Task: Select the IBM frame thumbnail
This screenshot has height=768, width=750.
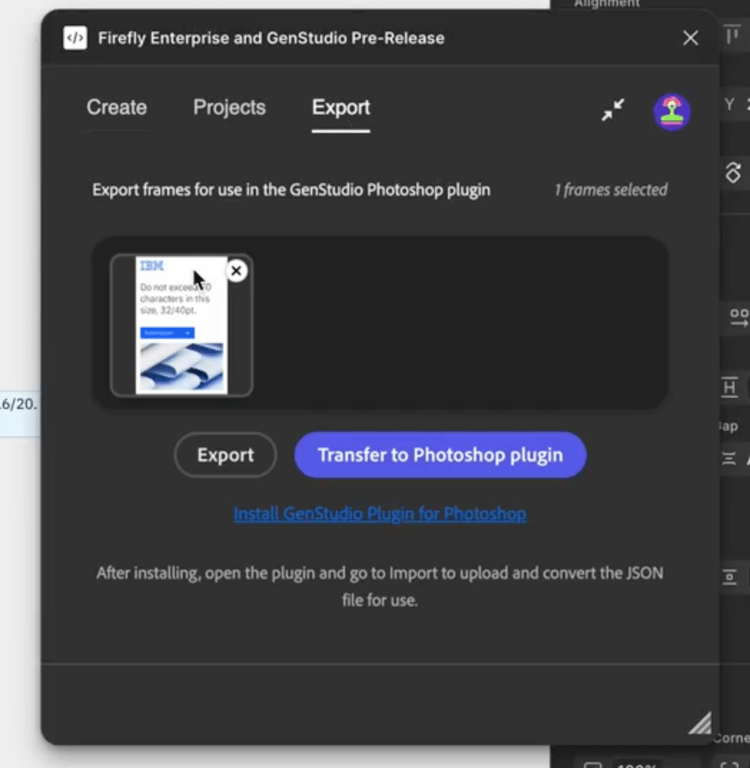Action: (x=181, y=325)
